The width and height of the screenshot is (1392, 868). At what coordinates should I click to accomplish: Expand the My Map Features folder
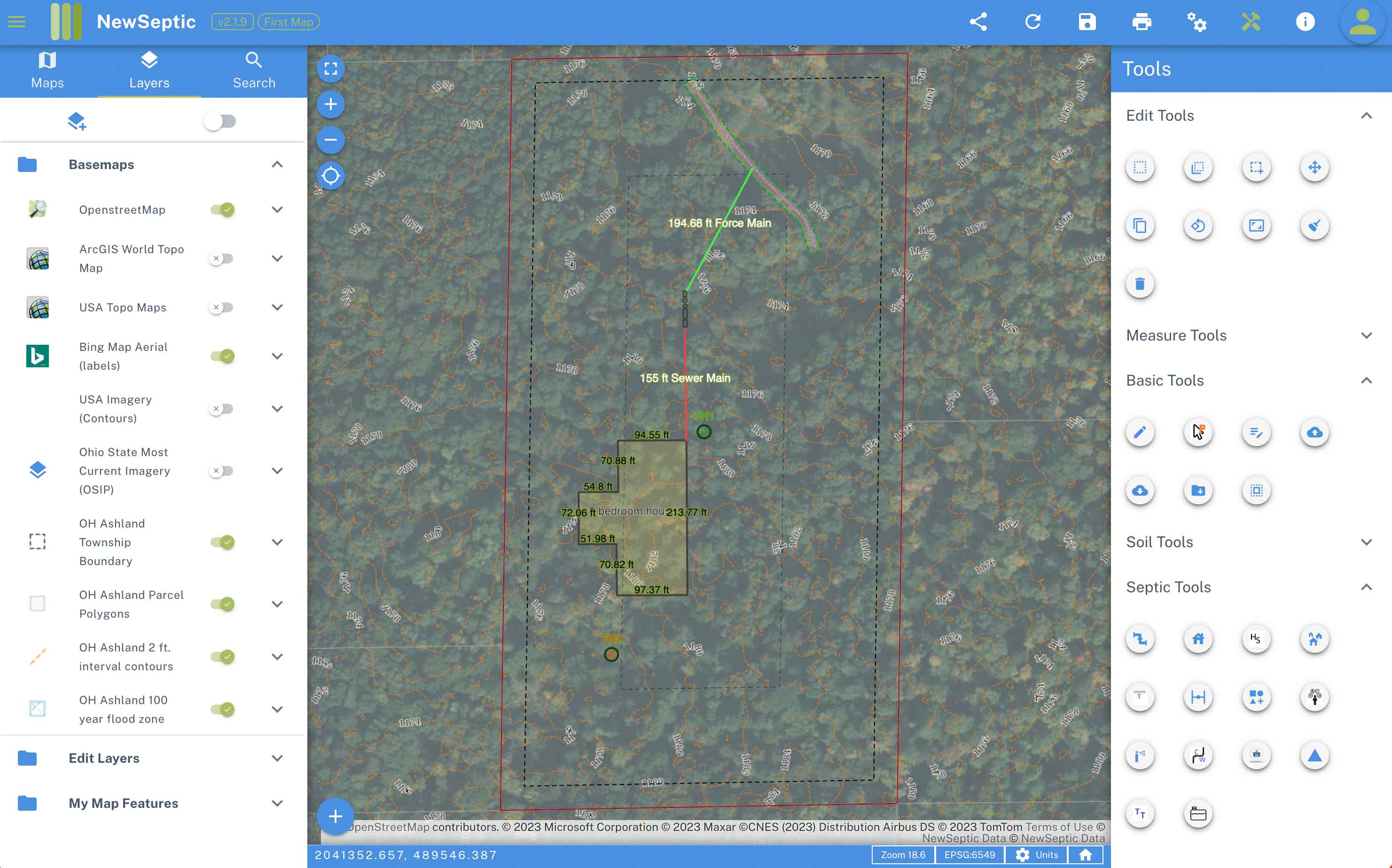[277, 803]
